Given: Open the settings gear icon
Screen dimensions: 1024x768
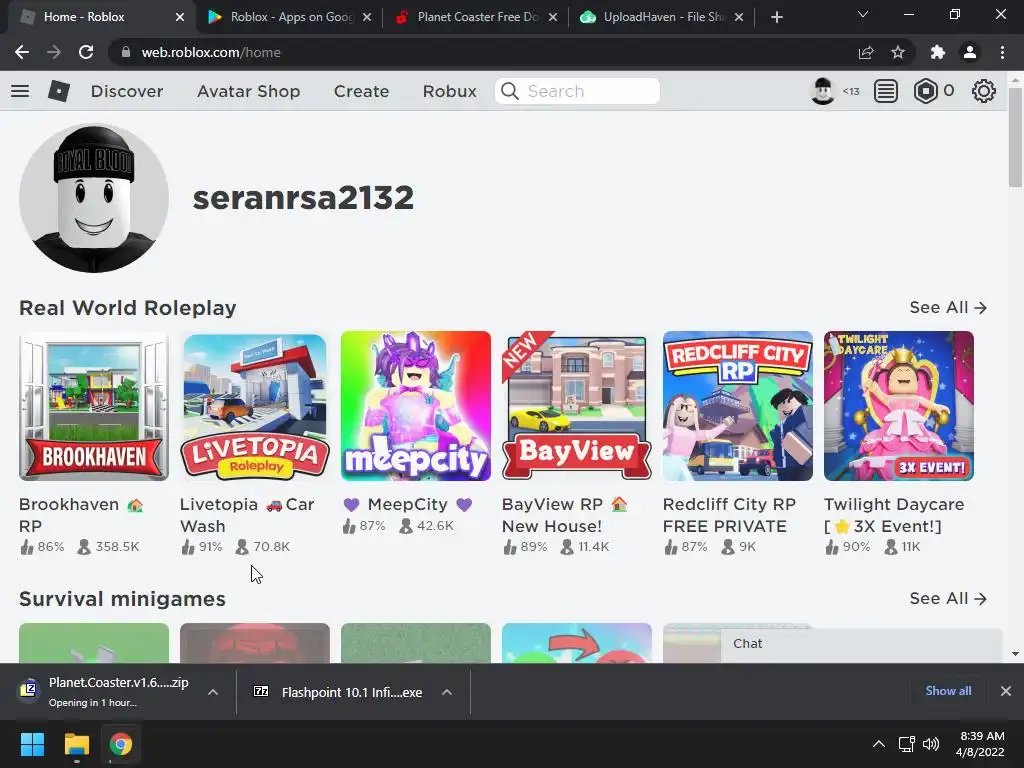Looking at the screenshot, I should point(984,91).
